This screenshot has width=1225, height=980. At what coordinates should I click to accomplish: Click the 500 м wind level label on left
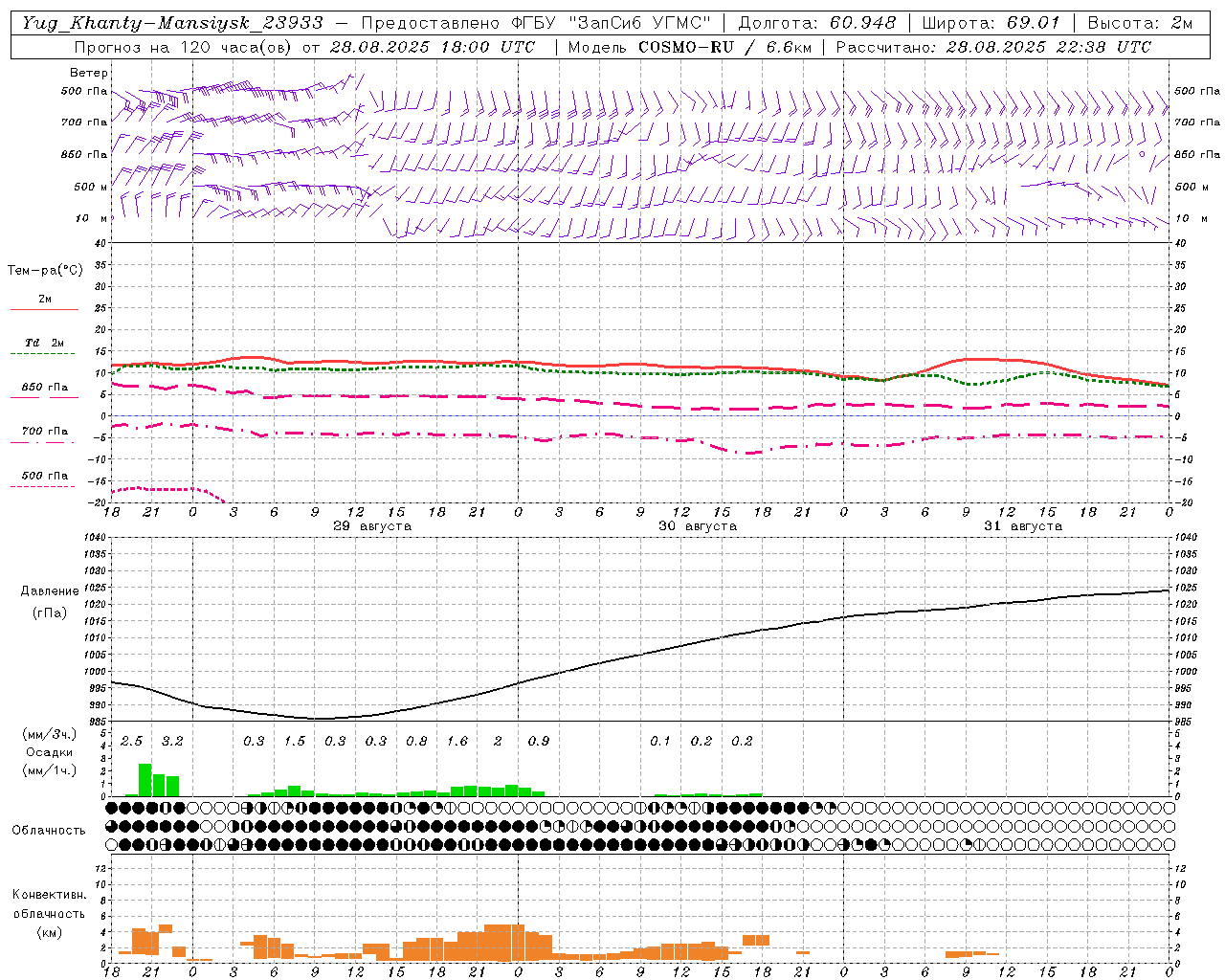click(92, 187)
